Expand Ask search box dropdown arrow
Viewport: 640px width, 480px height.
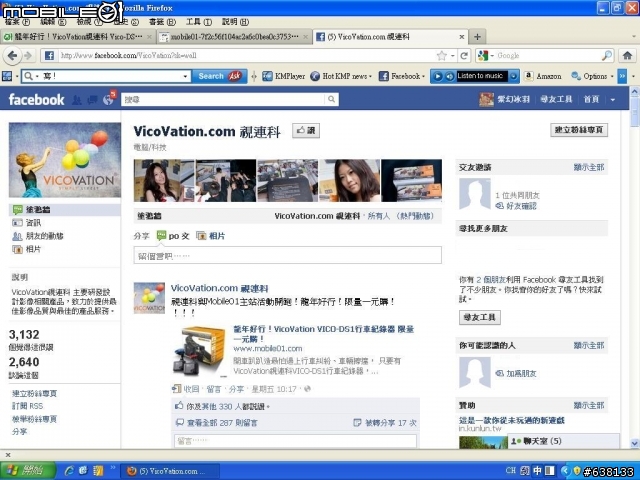[185, 76]
